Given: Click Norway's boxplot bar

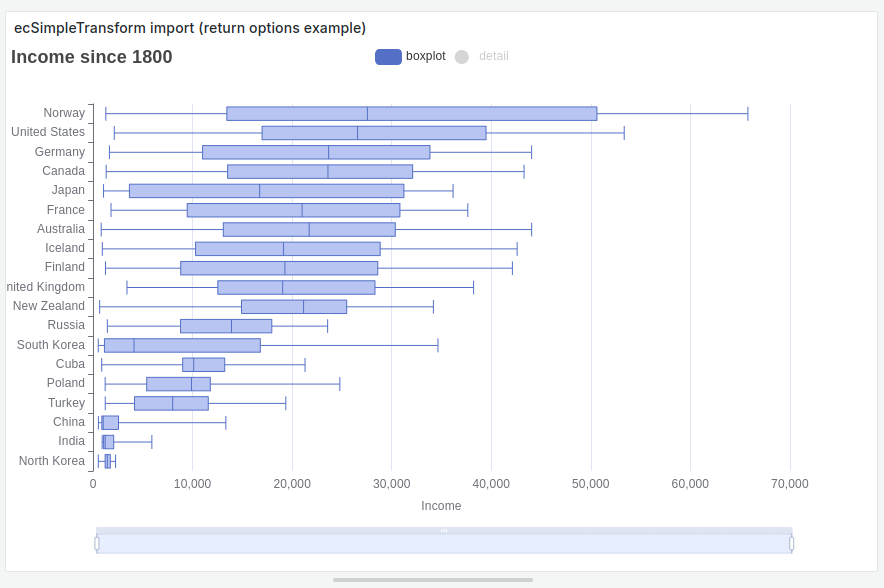Looking at the screenshot, I should [x=410, y=112].
